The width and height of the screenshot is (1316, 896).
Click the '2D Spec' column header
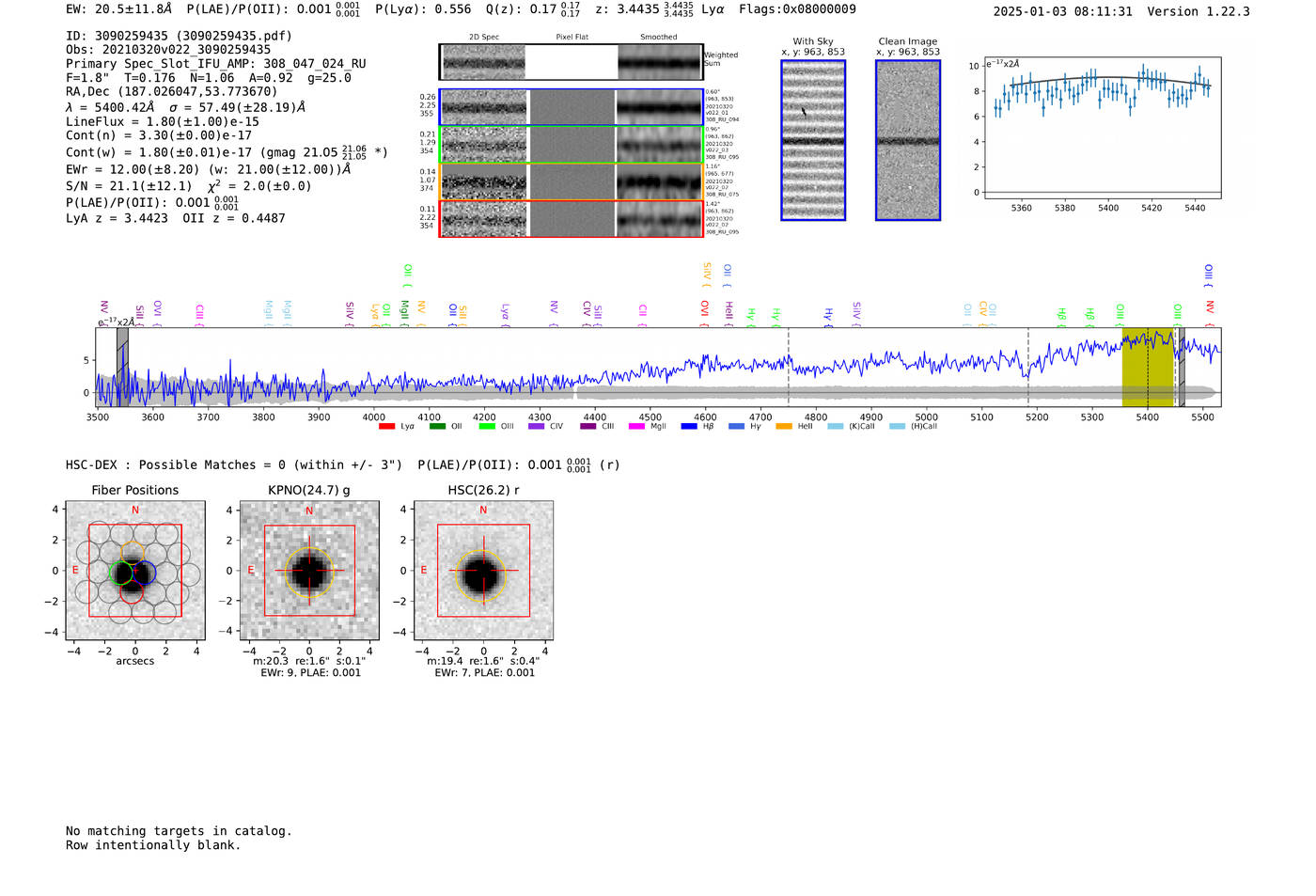(484, 38)
